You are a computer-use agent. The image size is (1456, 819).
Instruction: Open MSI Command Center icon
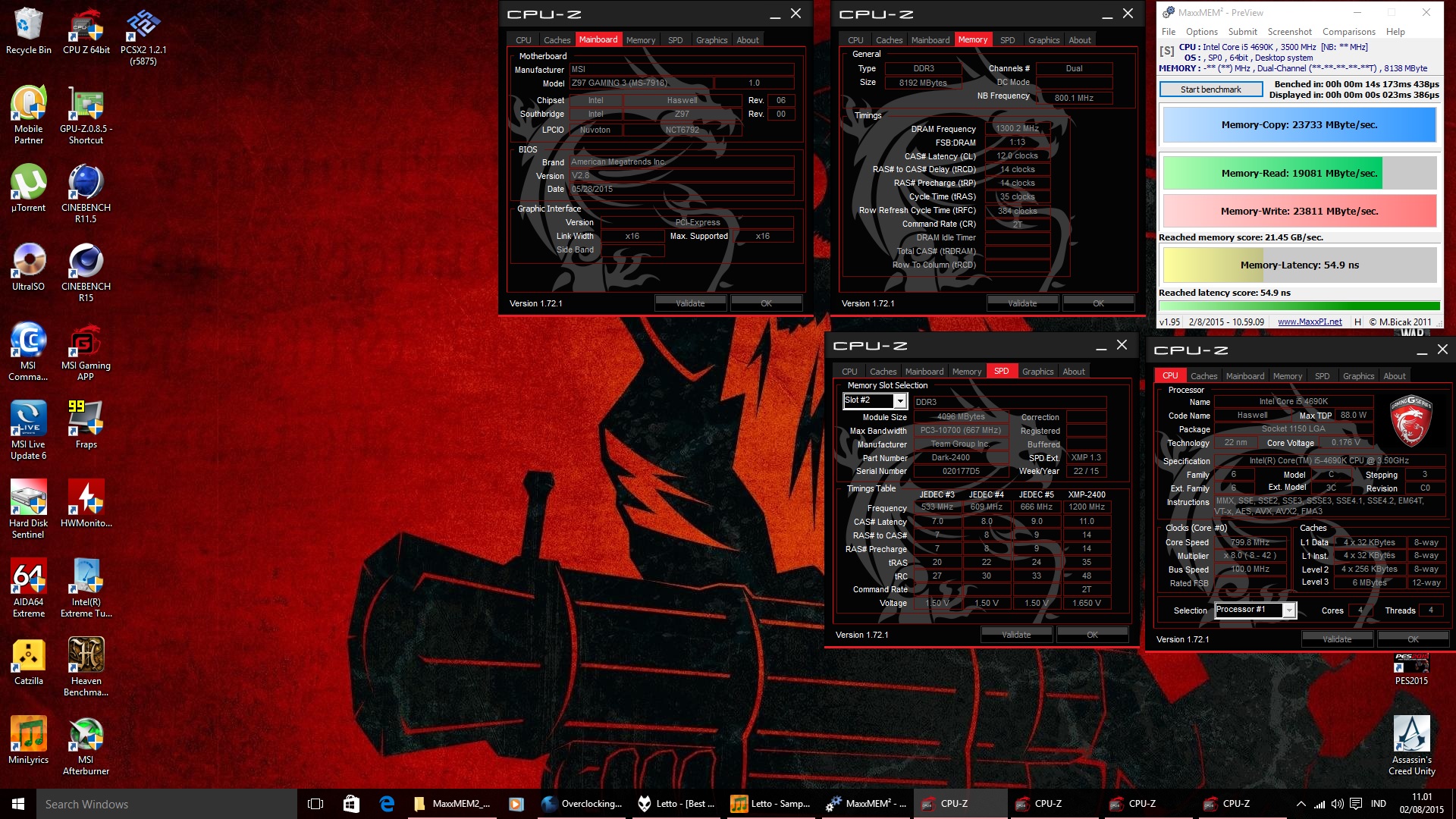click(29, 351)
